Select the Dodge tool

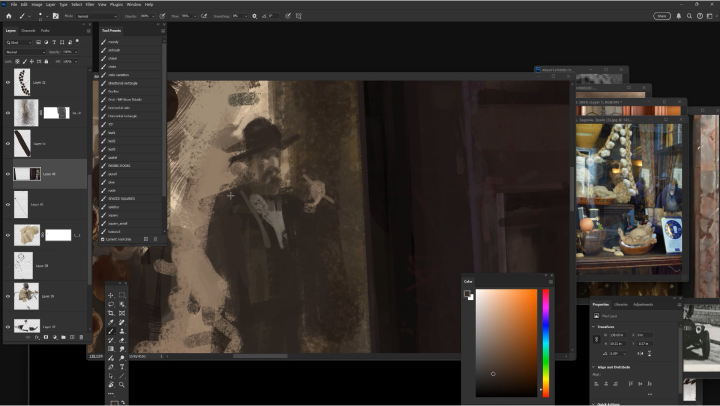tap(122, 358)
